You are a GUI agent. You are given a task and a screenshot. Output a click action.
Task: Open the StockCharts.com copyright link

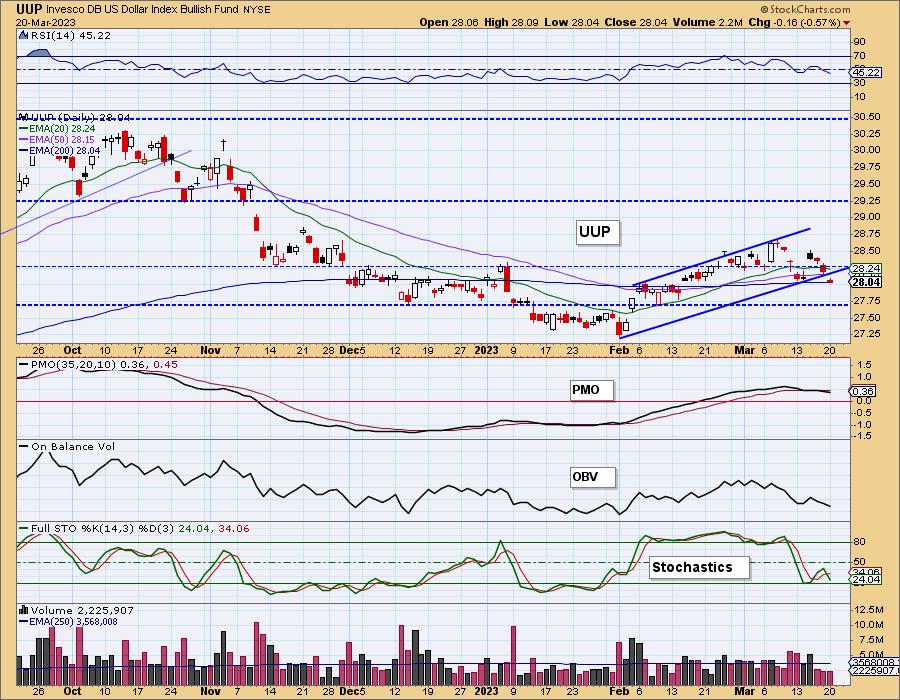click(x=805, y=9)
